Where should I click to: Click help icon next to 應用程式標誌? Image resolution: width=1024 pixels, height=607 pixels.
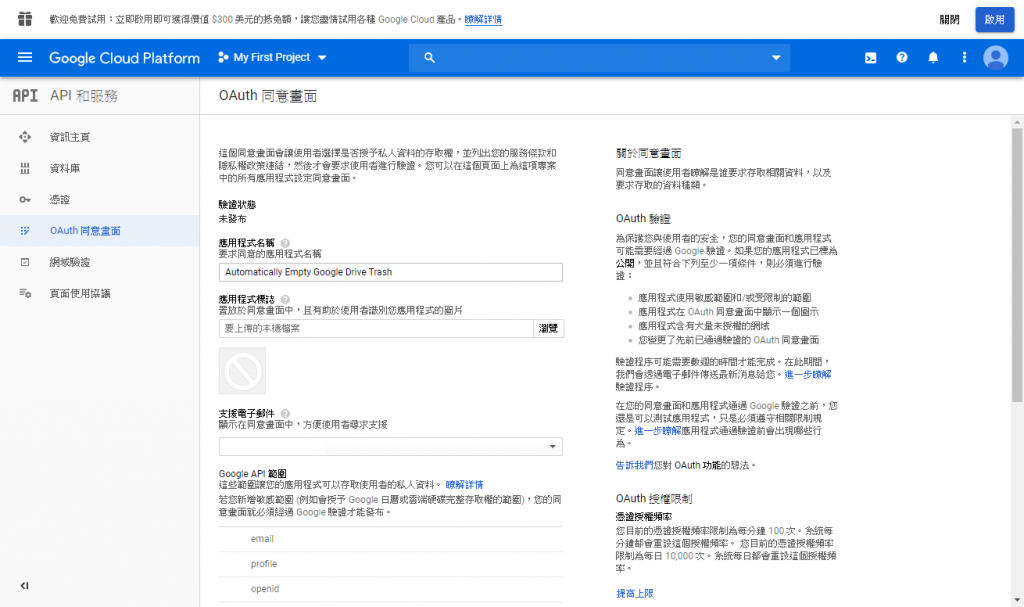[x=285, y=299]
